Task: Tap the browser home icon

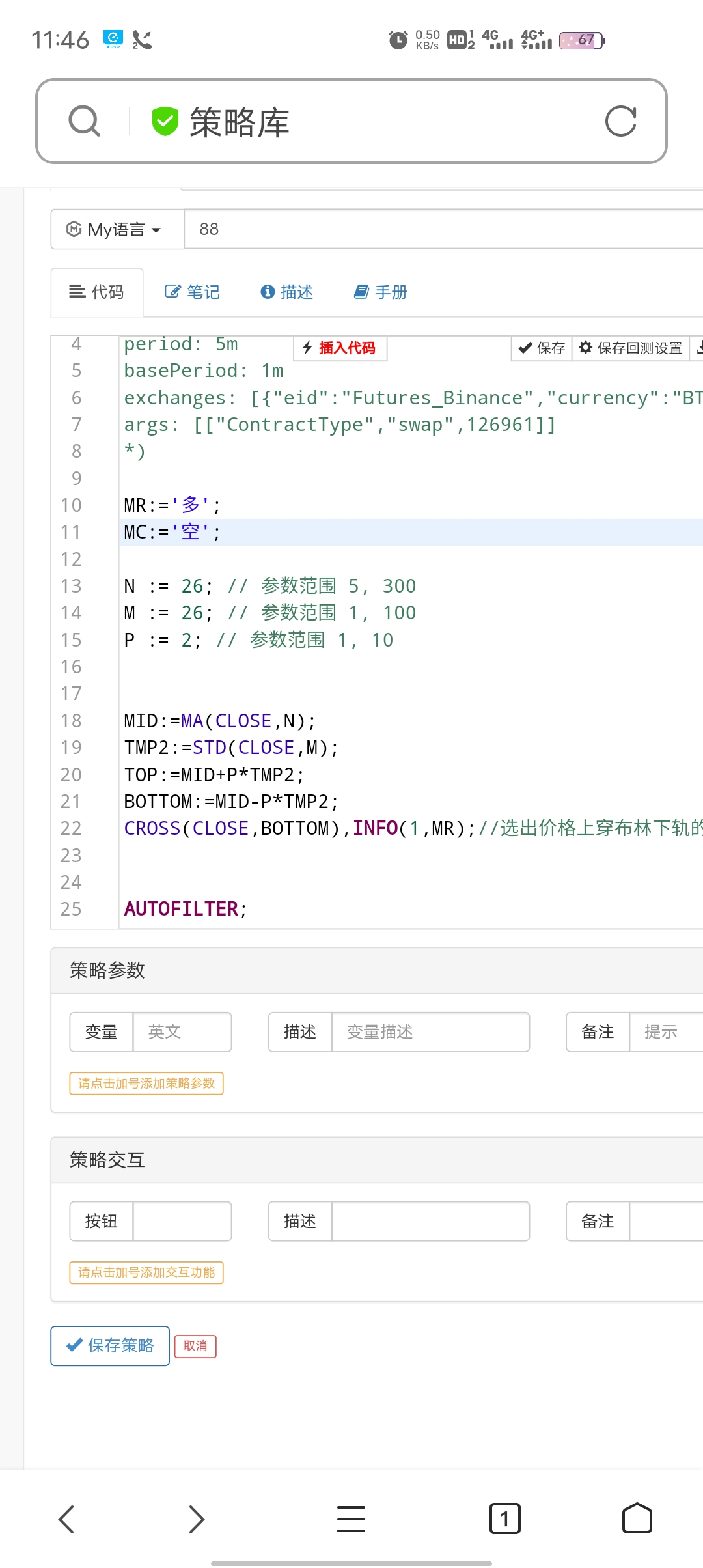Action: point(637,1519)
